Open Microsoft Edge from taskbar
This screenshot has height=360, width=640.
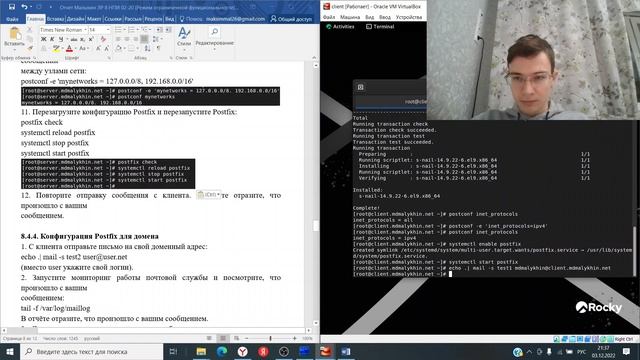(x=222, y=351)
